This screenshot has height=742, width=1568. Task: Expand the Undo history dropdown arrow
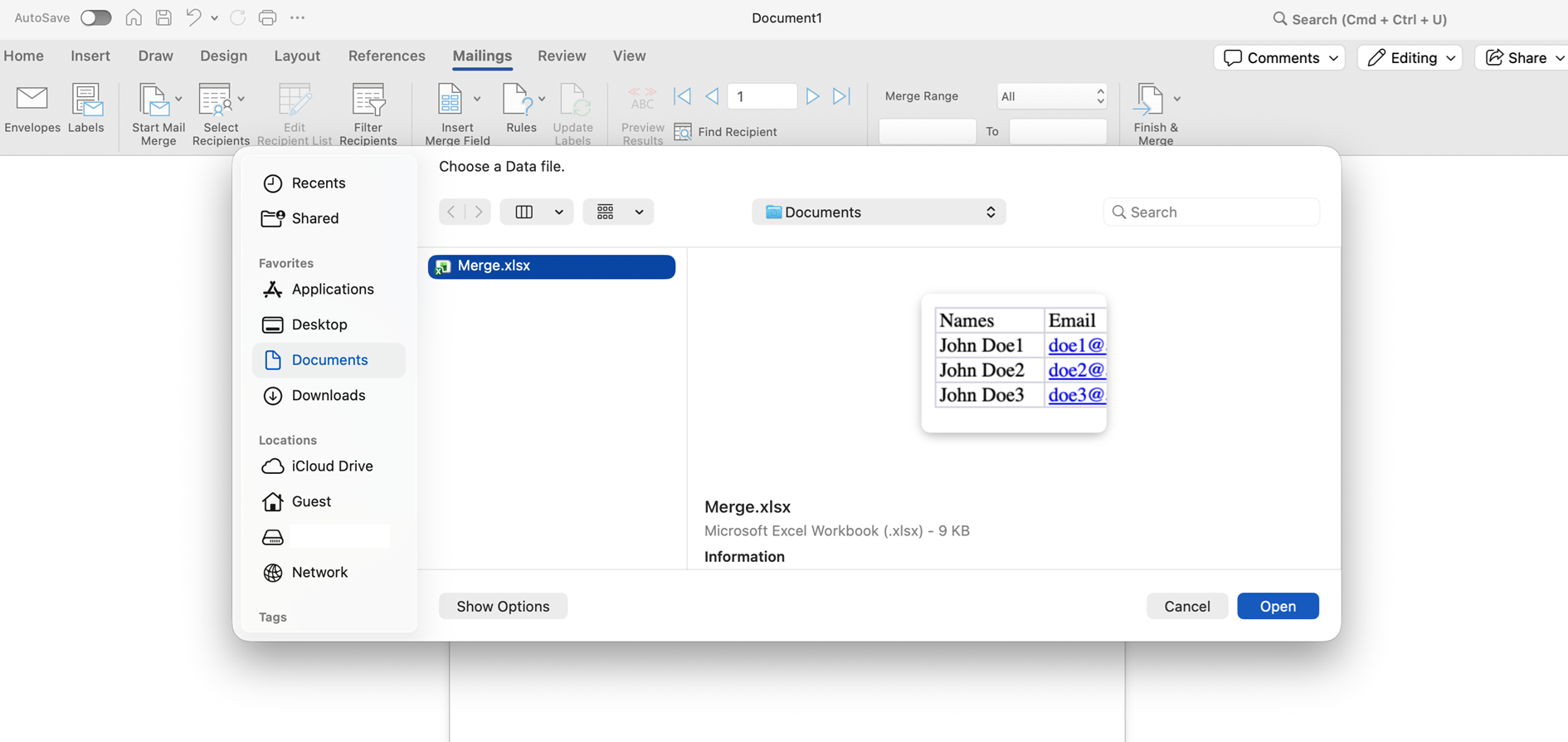(214, 17)
